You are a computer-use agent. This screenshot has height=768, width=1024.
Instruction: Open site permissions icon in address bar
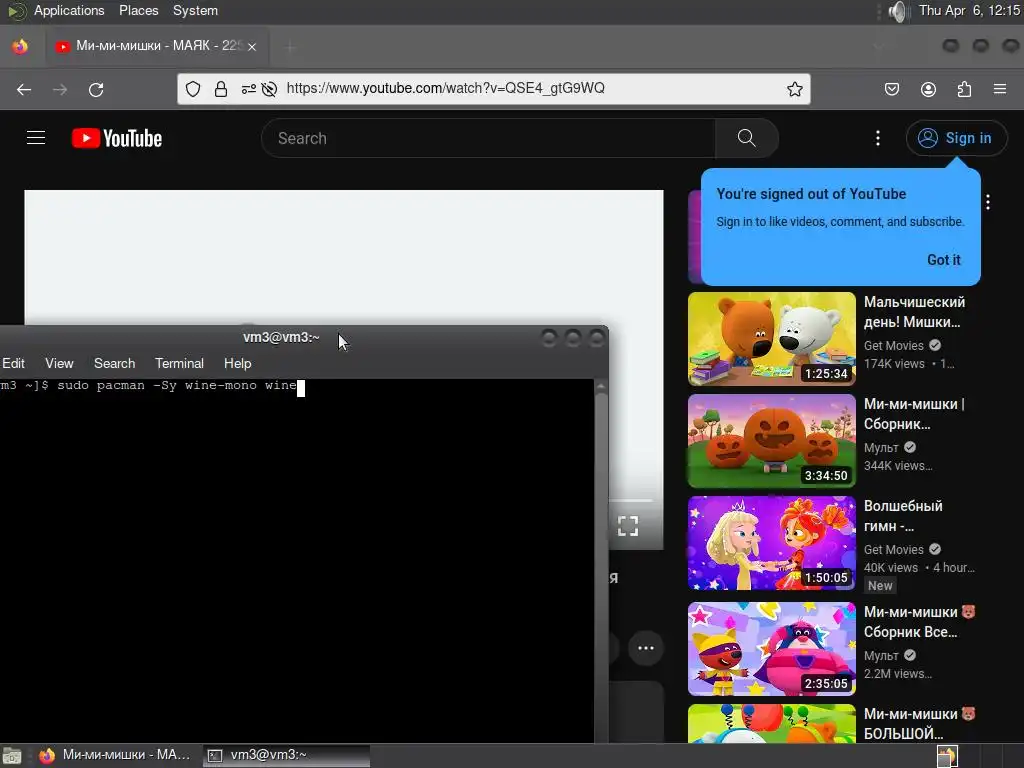248,89
